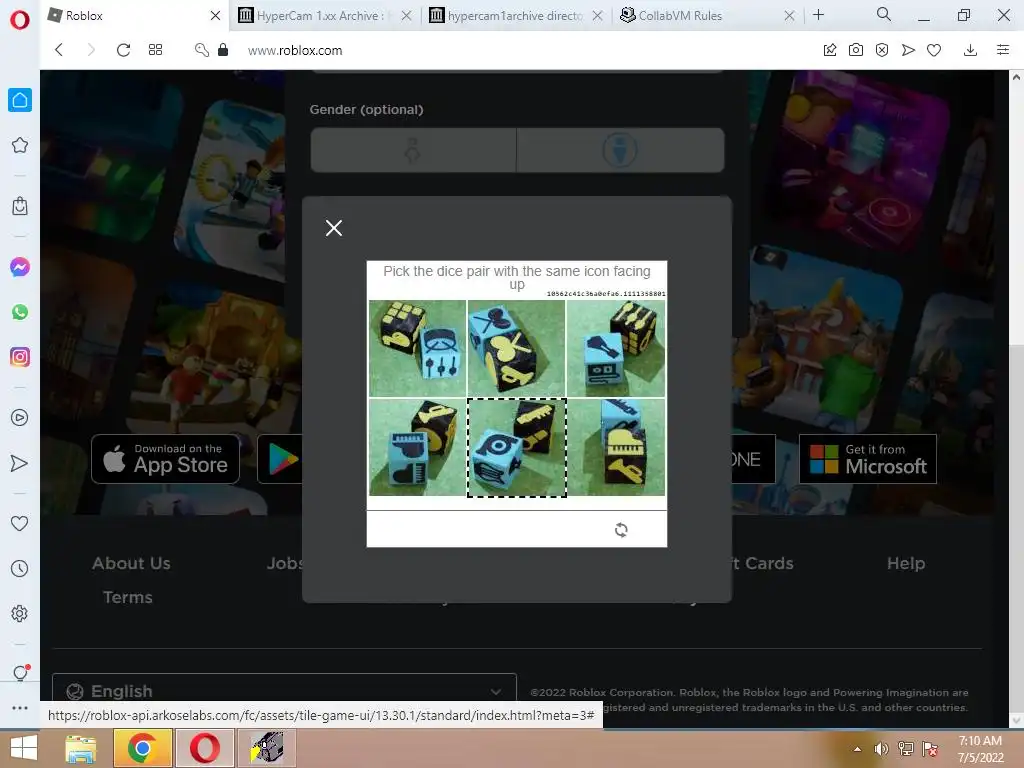This screenshot has height=768, width=1024.
Task: Choose the male gender option
Action: click(620, 150)
